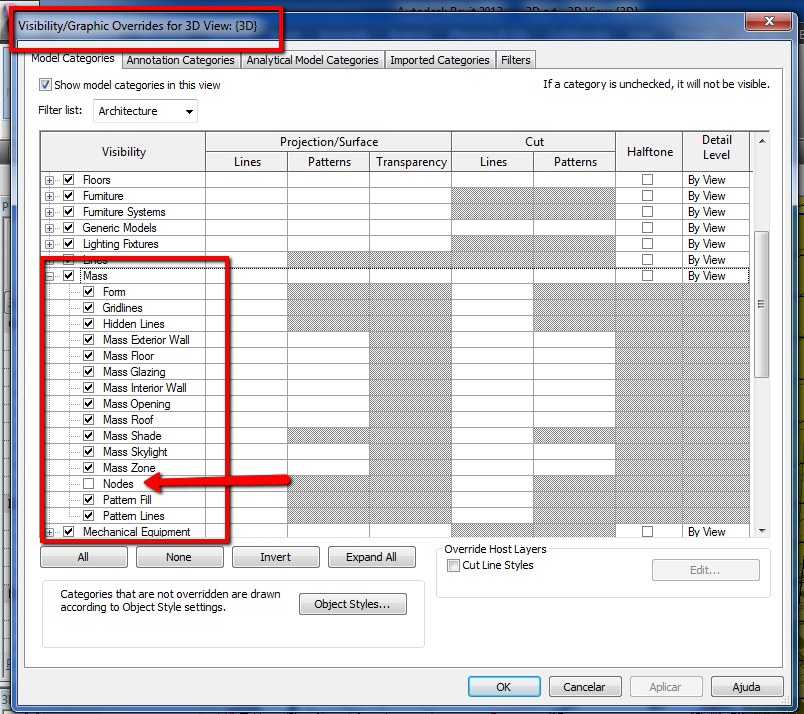Select the Pattern Lines row

coord(133,516)
